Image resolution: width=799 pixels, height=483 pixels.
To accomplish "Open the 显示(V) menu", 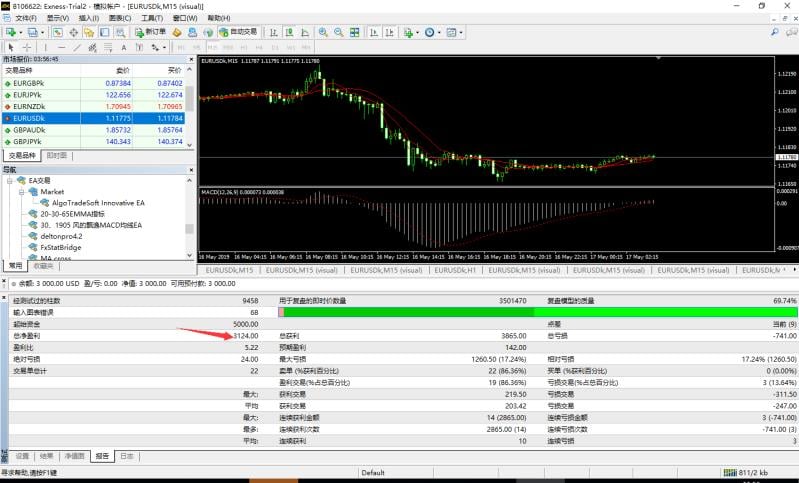I will (58, 18).
